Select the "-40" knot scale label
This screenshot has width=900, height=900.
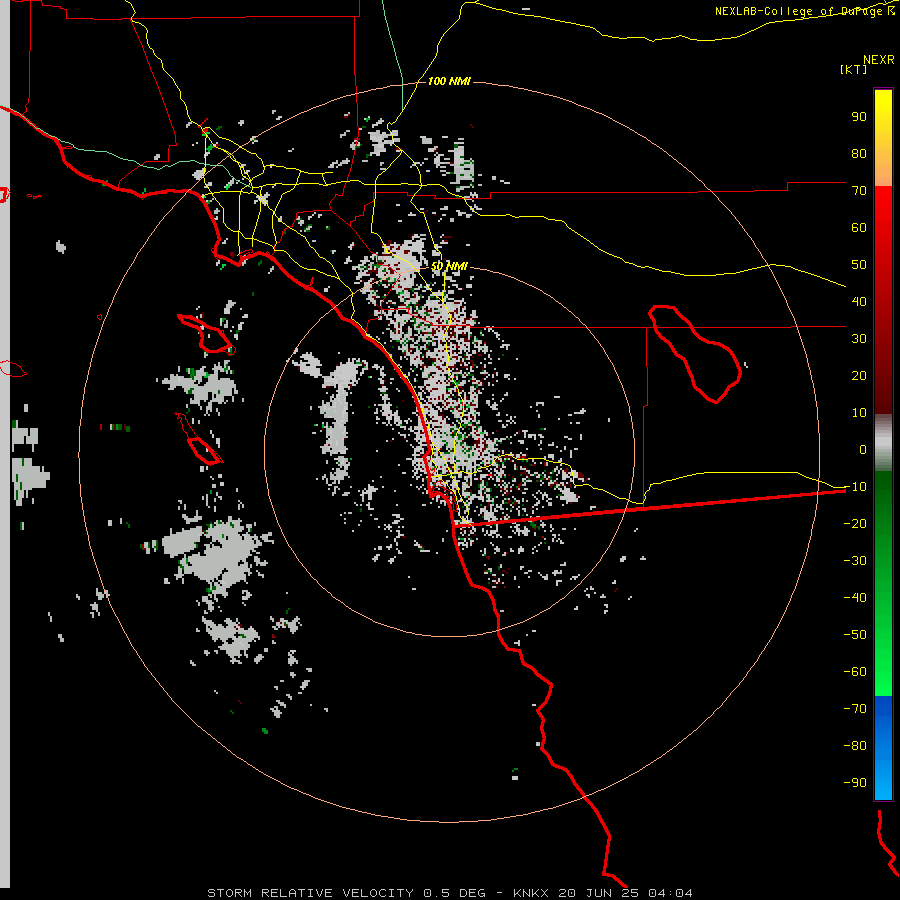(855, 598)
